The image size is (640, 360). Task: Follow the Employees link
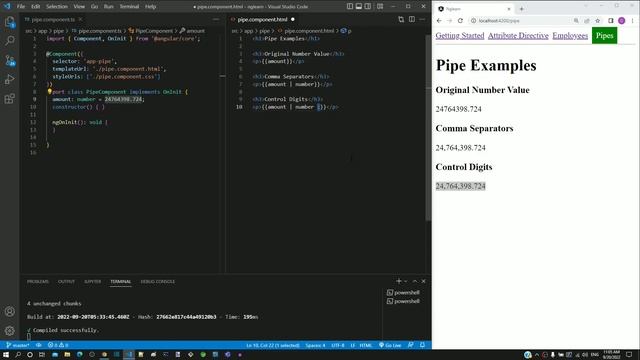coord(570,36)
